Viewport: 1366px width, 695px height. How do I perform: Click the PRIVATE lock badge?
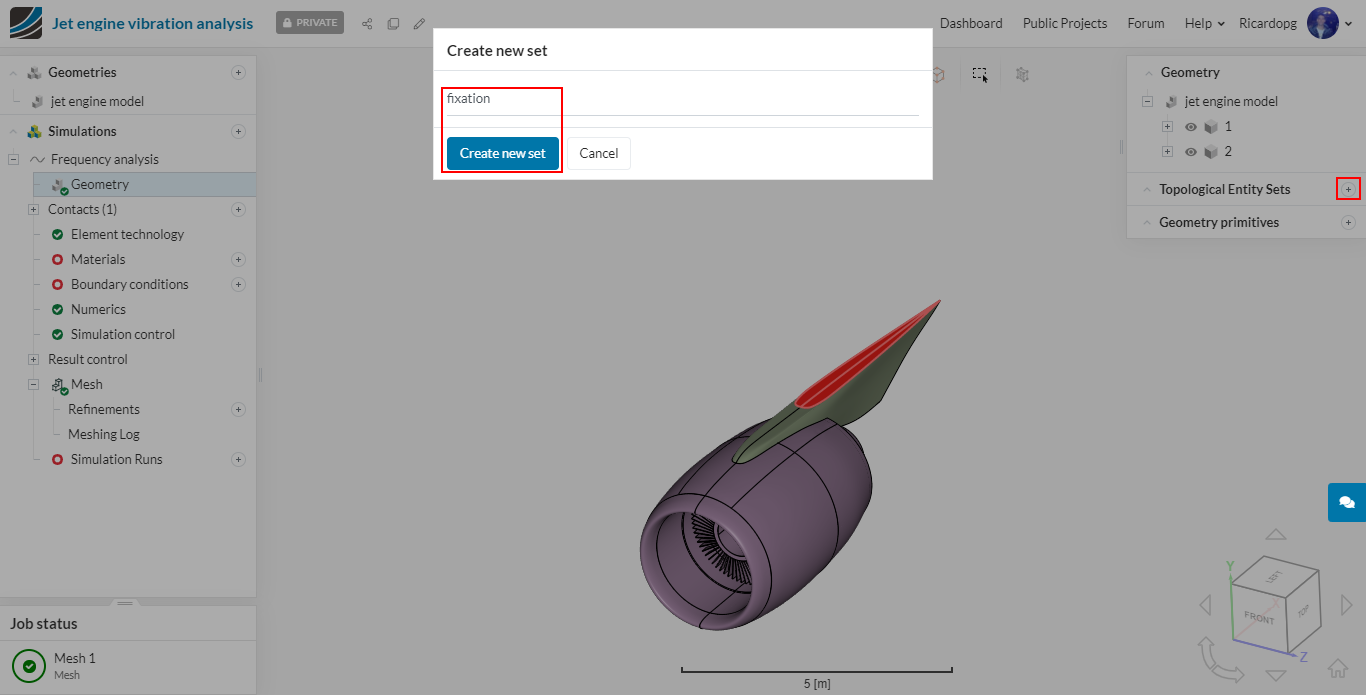point(310,22)
